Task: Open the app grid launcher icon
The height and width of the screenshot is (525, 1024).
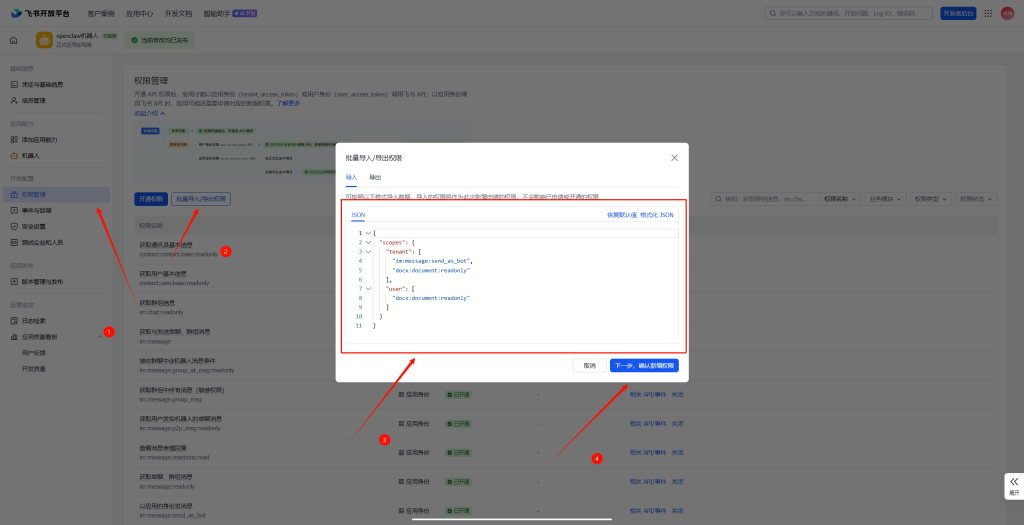Action: (x=988, y=13)
